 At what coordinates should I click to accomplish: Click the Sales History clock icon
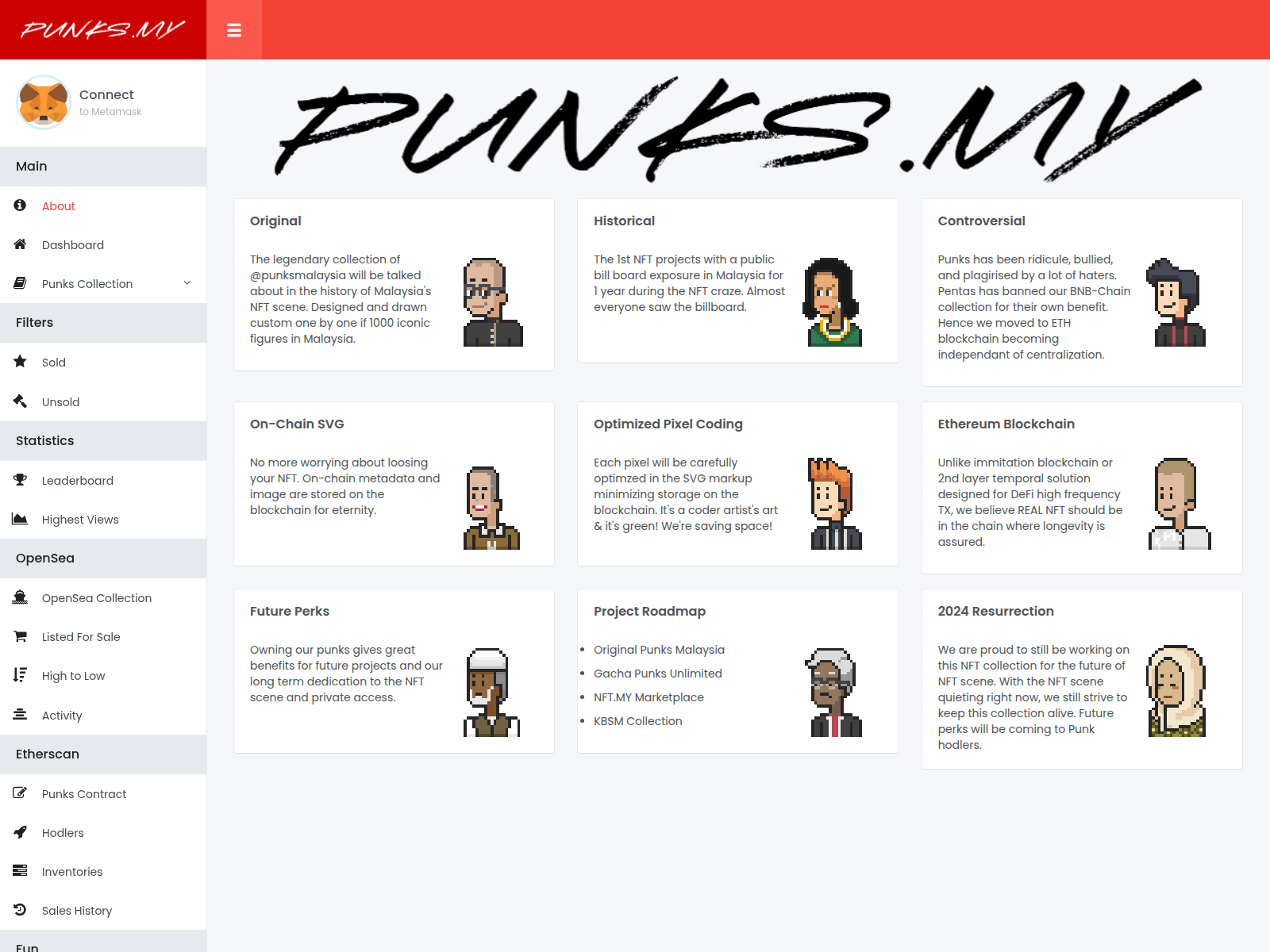pyautogui.click(x=21, y=910)
